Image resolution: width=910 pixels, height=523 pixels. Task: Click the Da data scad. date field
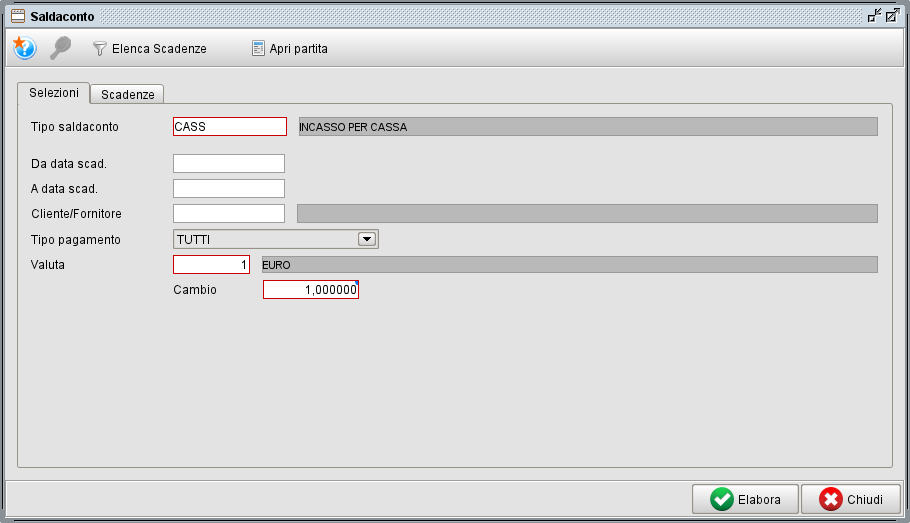[x=229, y=163]
